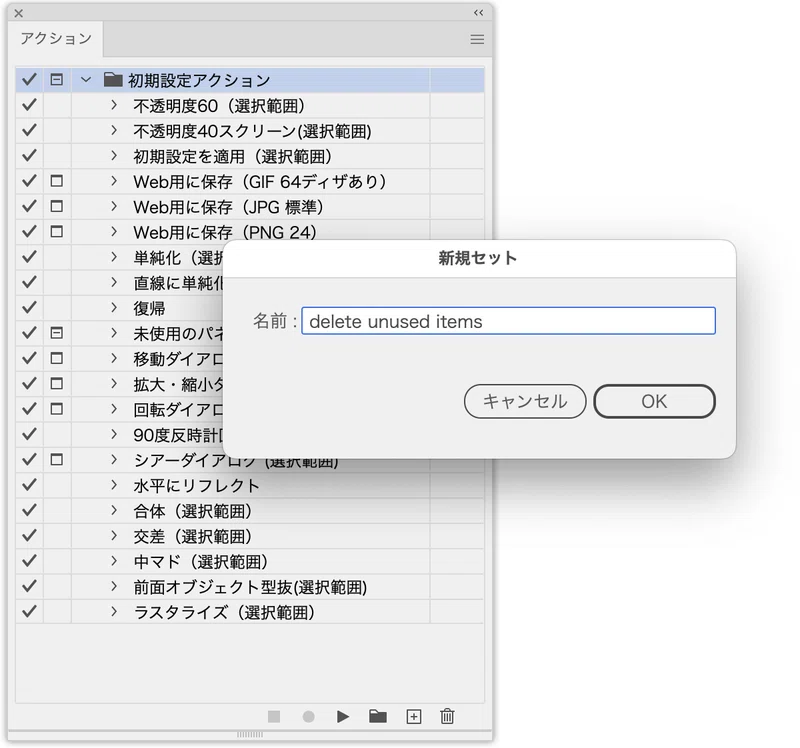The height and width of the screenshot is (748, 800).
Task: Select the アクション panel tab
Action: [x=56, y=39]
